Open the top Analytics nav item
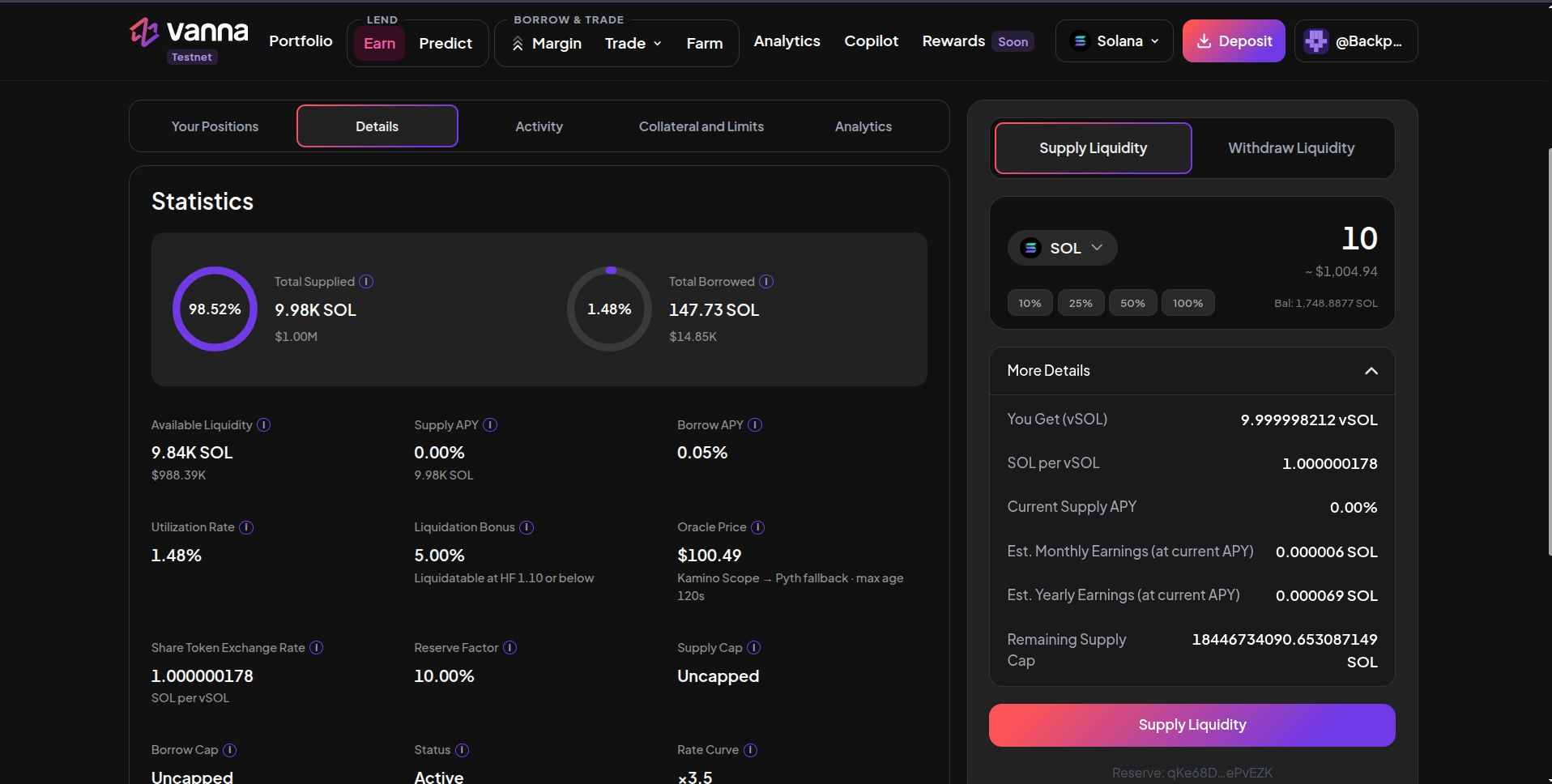The width and height of the screenshot is (1552, 784). pyautogui.click(x=787, y=40)
